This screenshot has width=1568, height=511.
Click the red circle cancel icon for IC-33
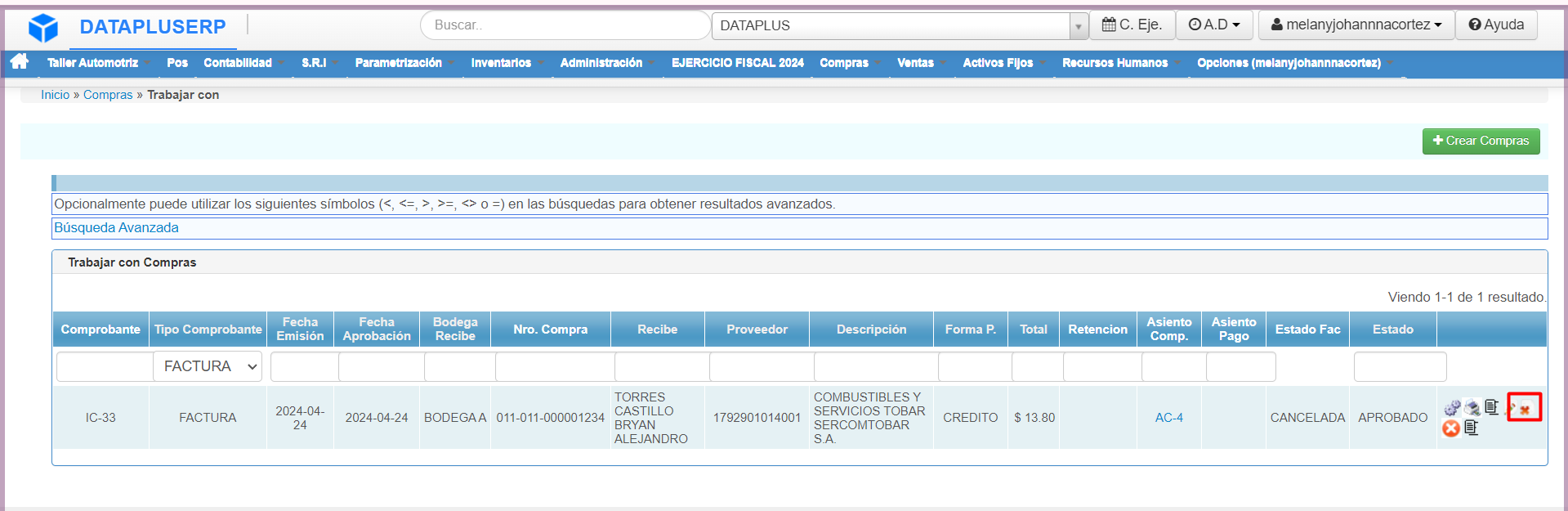click(1451, 428)
